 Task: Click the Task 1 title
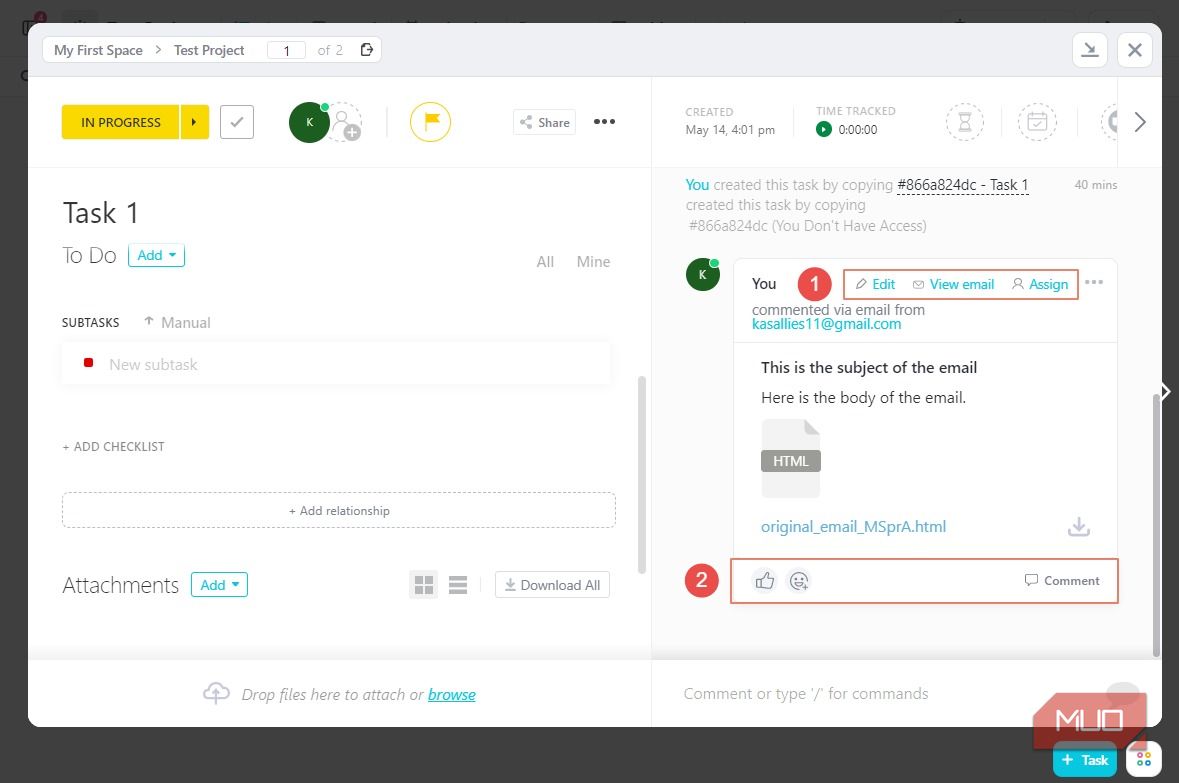click(101, 213)
